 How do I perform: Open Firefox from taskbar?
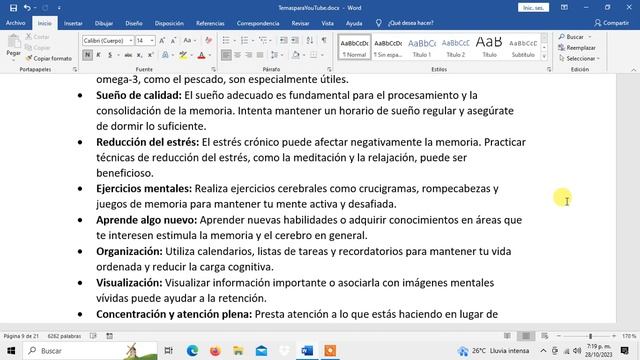[215, 351]
